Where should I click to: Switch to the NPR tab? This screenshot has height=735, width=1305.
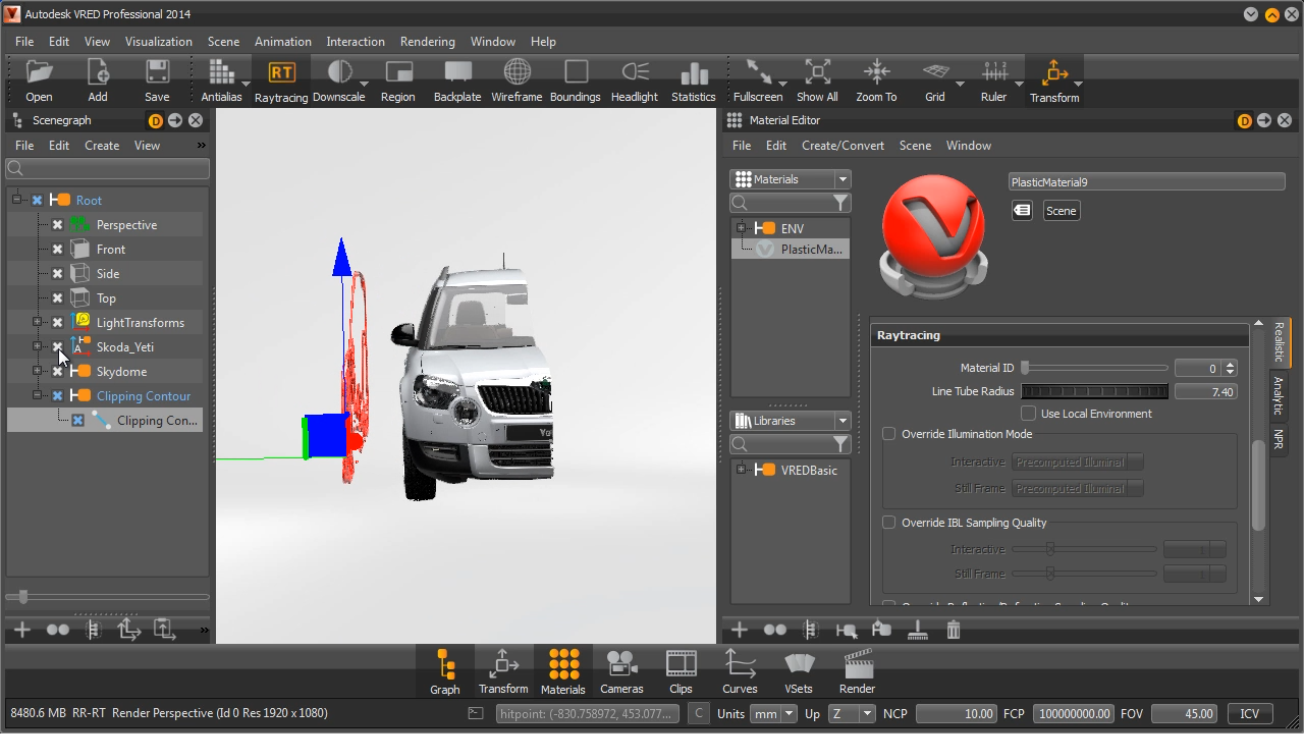(x=1279, y=439)
